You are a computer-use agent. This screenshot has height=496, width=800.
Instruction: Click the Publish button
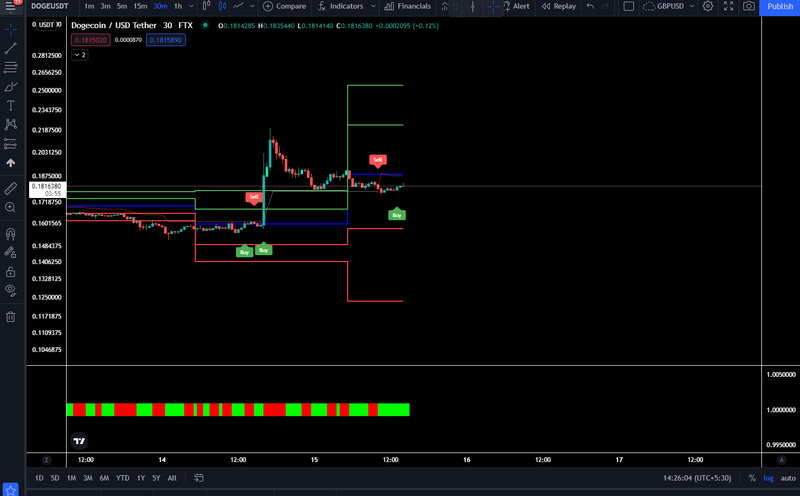[x=780, y=7]
